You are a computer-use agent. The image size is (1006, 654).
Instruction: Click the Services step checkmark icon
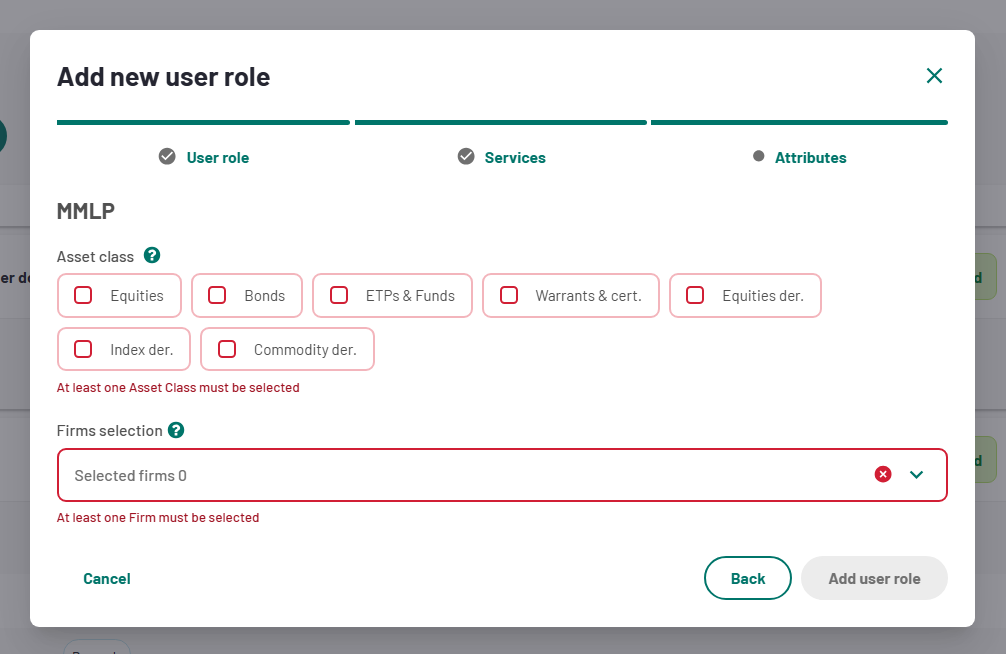[466, 157]
